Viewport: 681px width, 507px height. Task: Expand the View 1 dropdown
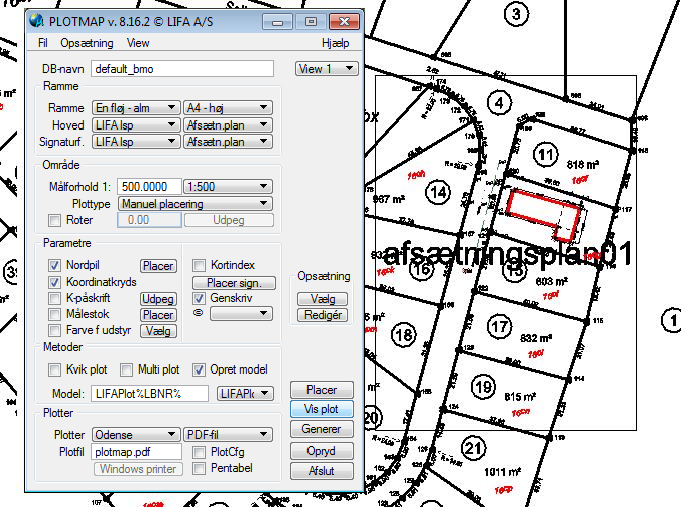pyautogui.click(x=326, y=69)
